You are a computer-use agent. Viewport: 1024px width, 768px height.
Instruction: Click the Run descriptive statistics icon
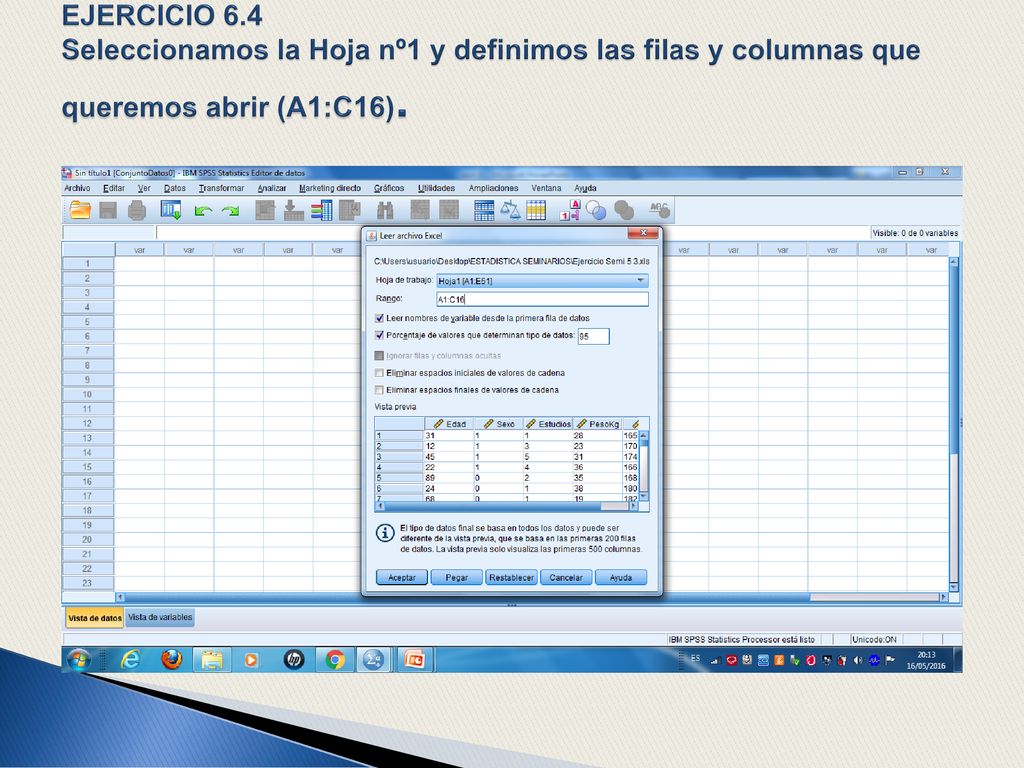[349, 210]
